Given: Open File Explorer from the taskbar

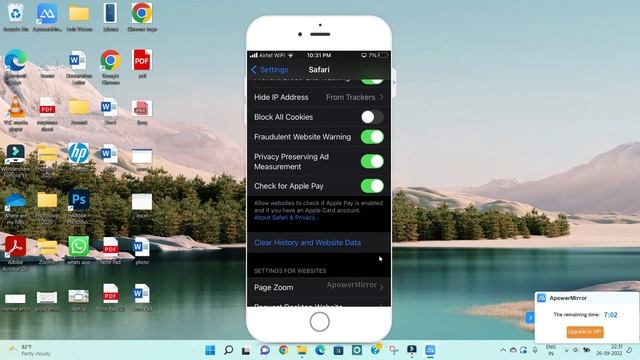Looking at the screenshot, I should [x=302, y=350].
